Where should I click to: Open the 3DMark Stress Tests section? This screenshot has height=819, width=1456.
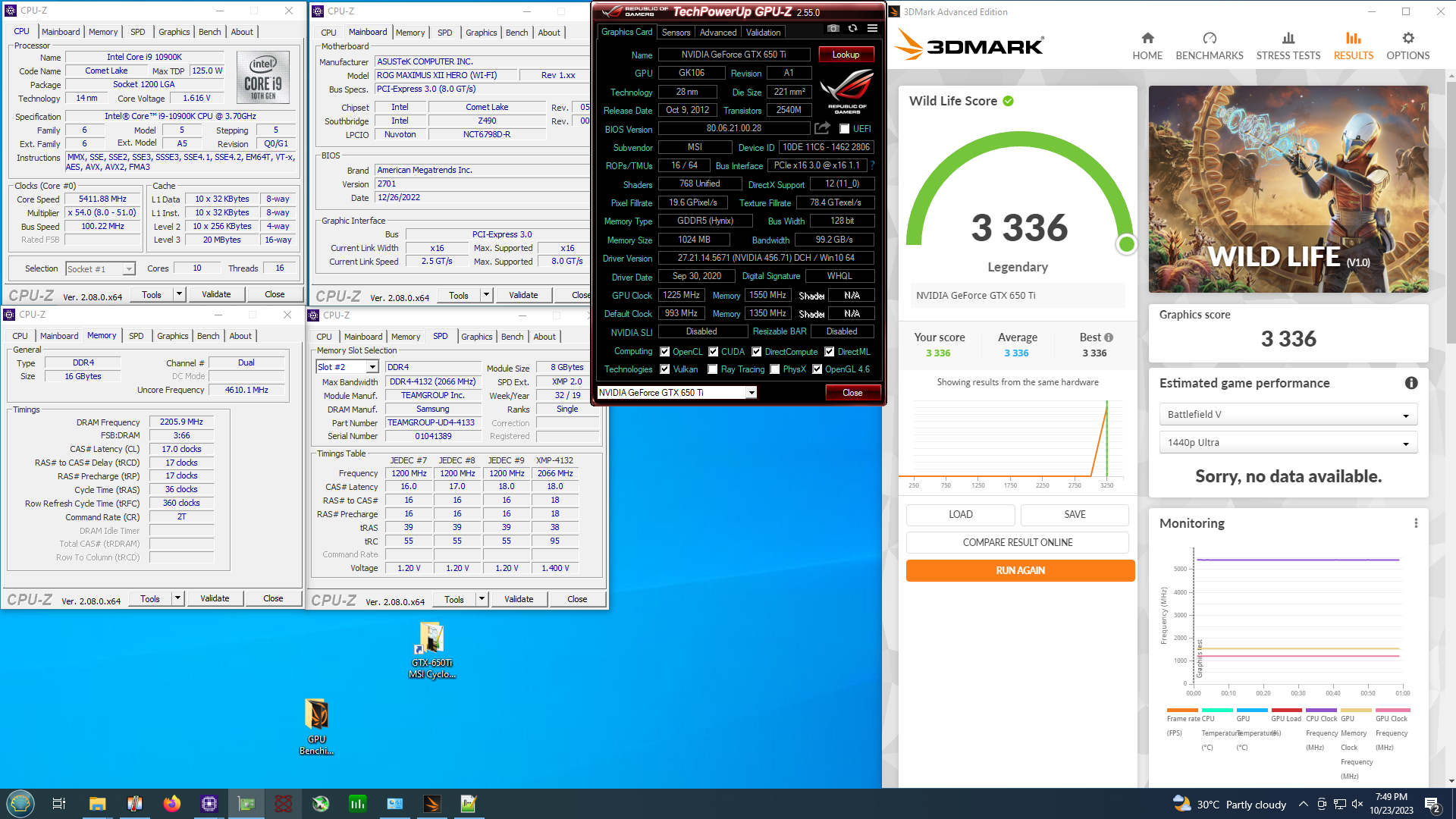1288,46
